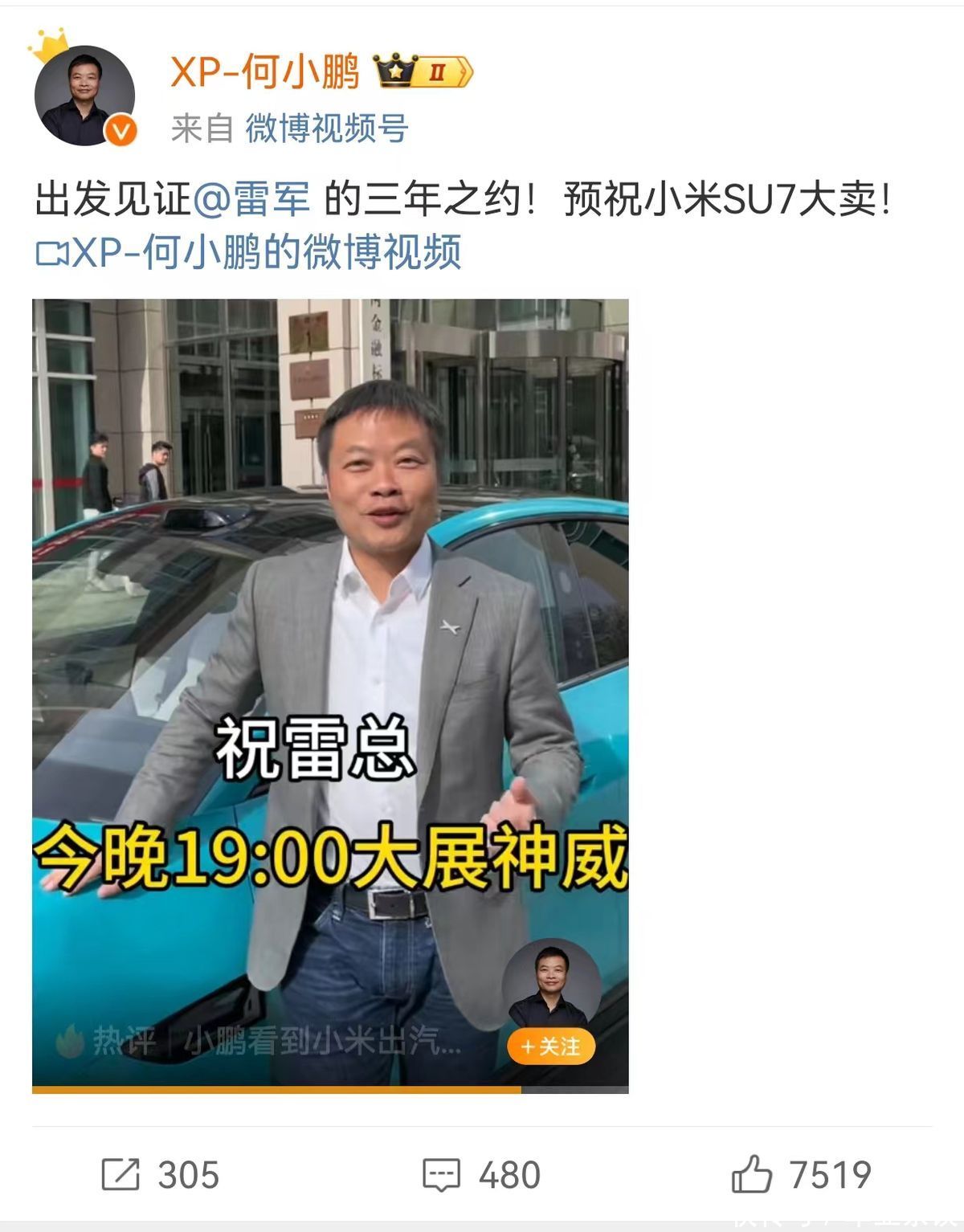
Task: Follow the author via +关注 button
Action: pos(551,1046)
